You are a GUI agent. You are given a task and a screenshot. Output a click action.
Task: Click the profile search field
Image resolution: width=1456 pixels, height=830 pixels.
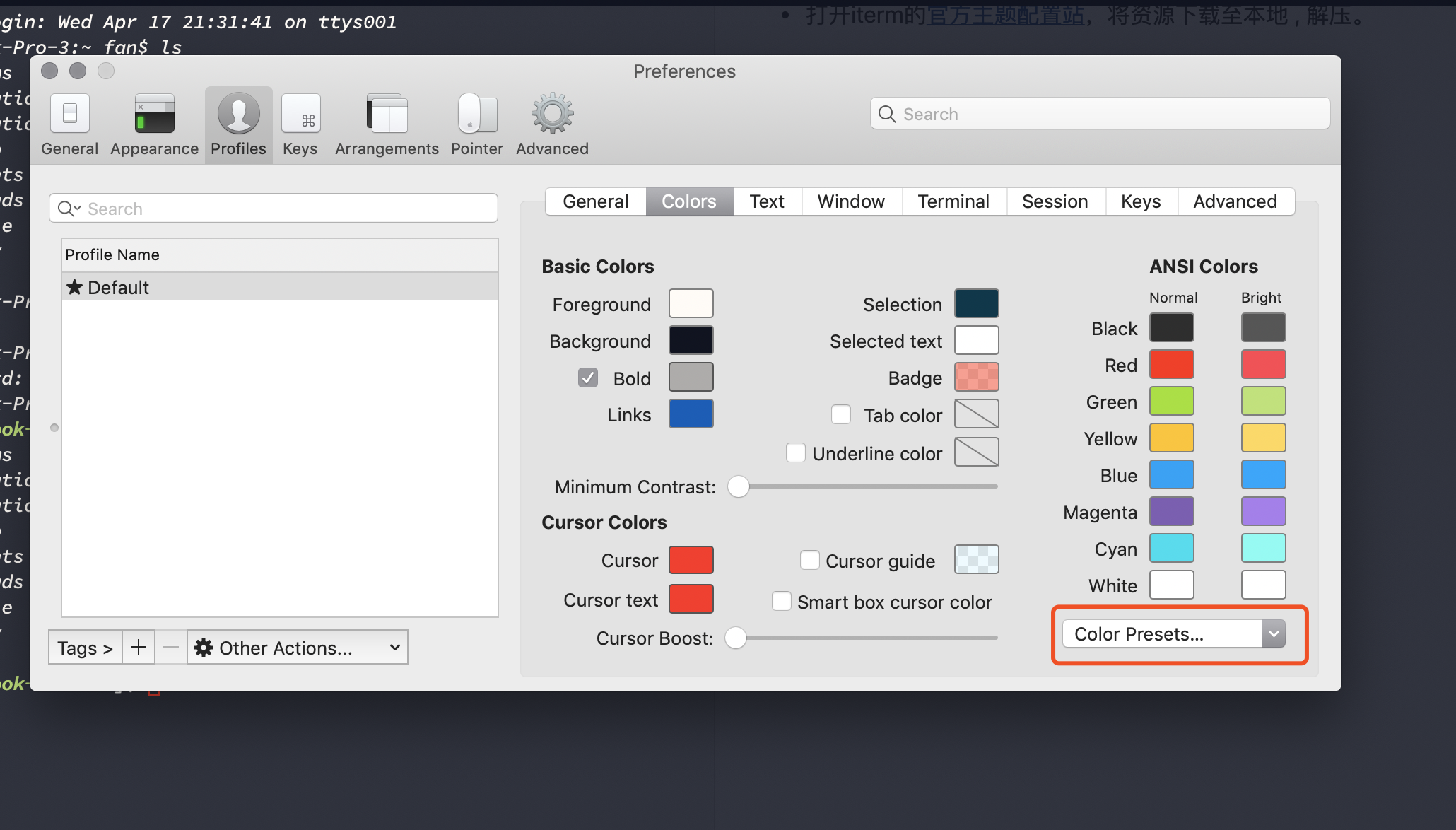coord(283,209)
